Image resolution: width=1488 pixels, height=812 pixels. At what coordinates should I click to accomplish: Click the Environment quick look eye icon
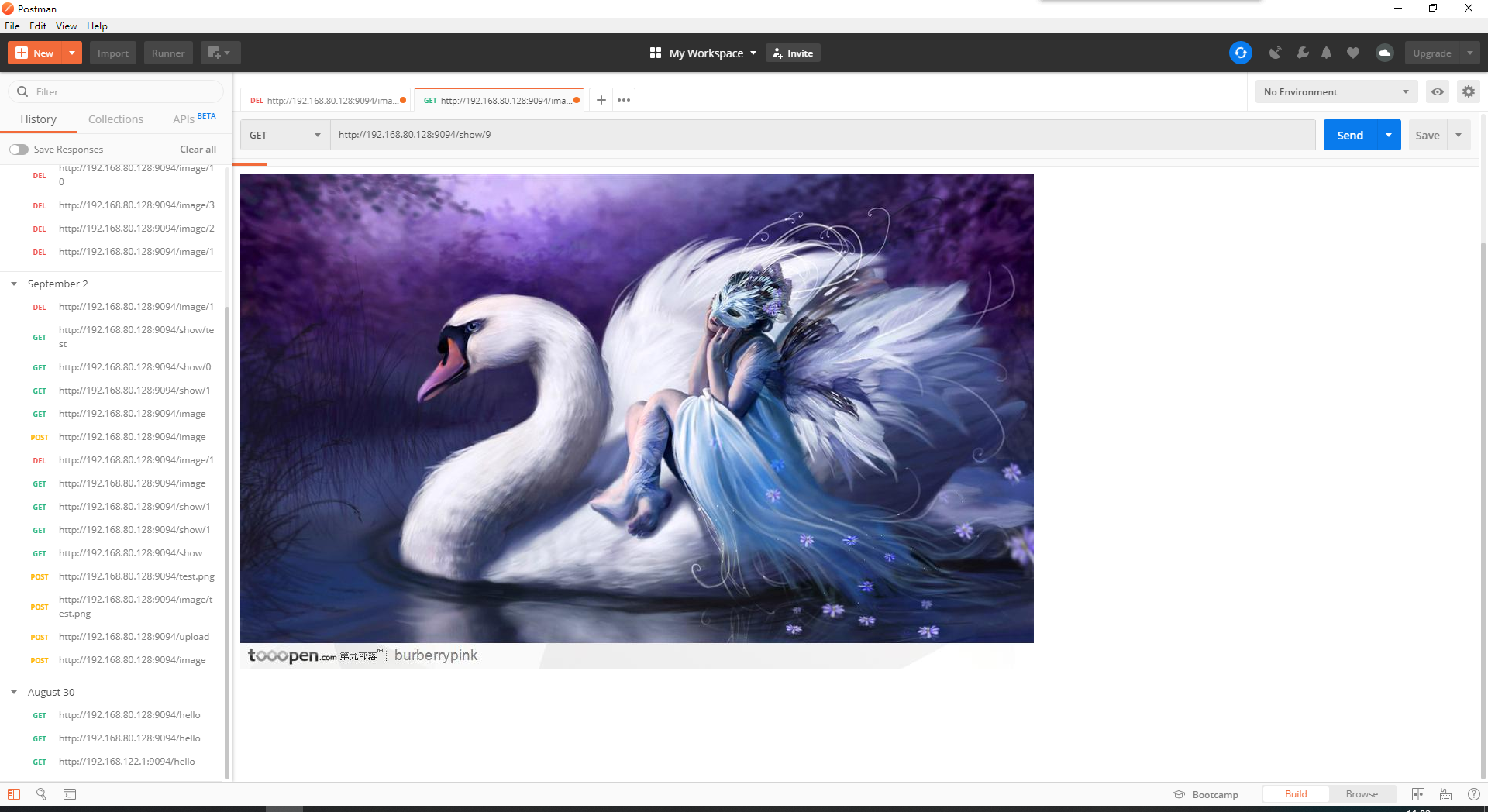tap(1438, 91)
